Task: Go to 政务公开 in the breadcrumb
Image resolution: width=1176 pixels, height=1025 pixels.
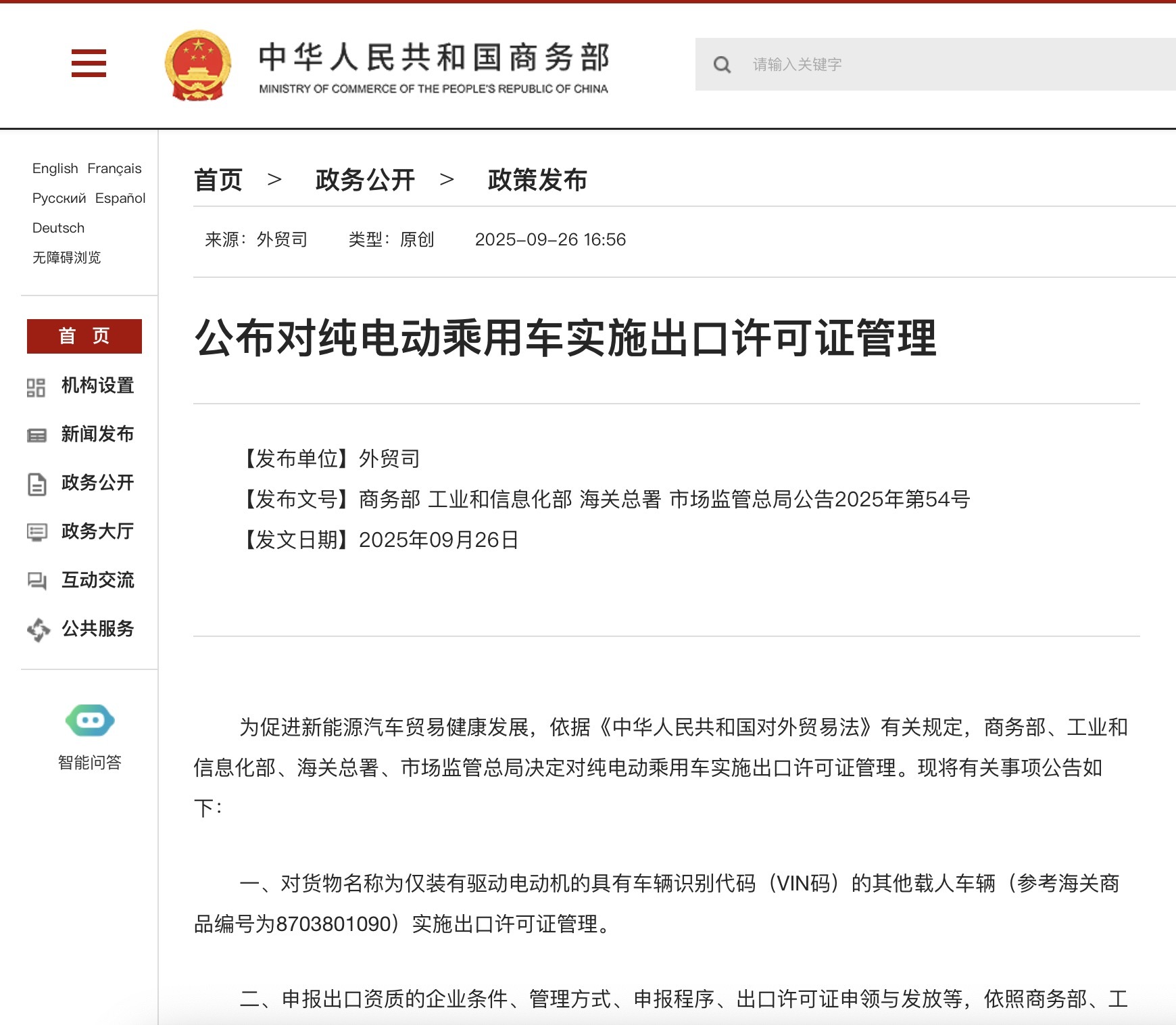Action: (365, 180)
